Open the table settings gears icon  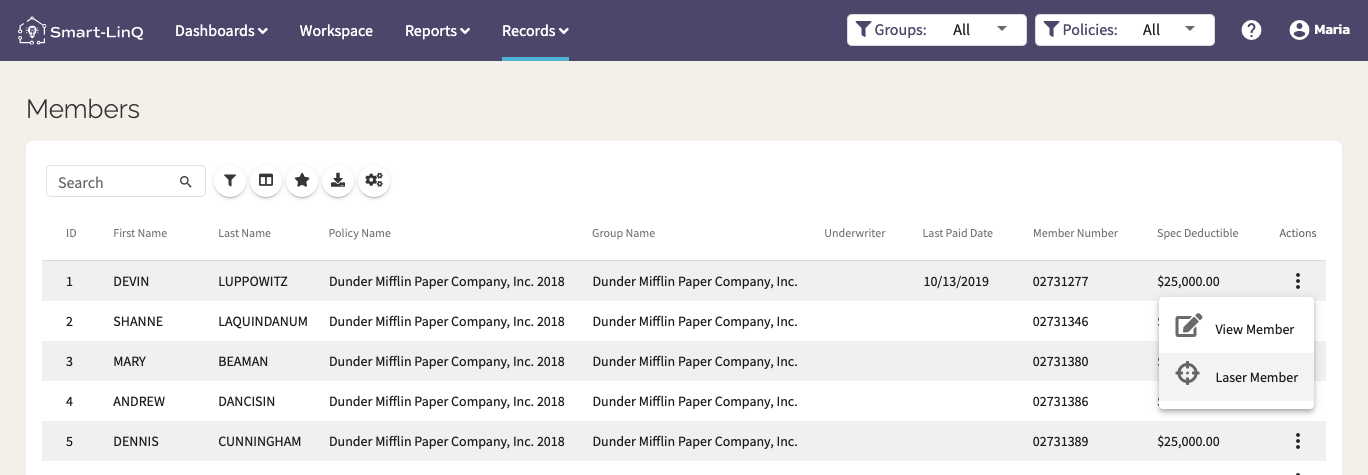point(374,181)
